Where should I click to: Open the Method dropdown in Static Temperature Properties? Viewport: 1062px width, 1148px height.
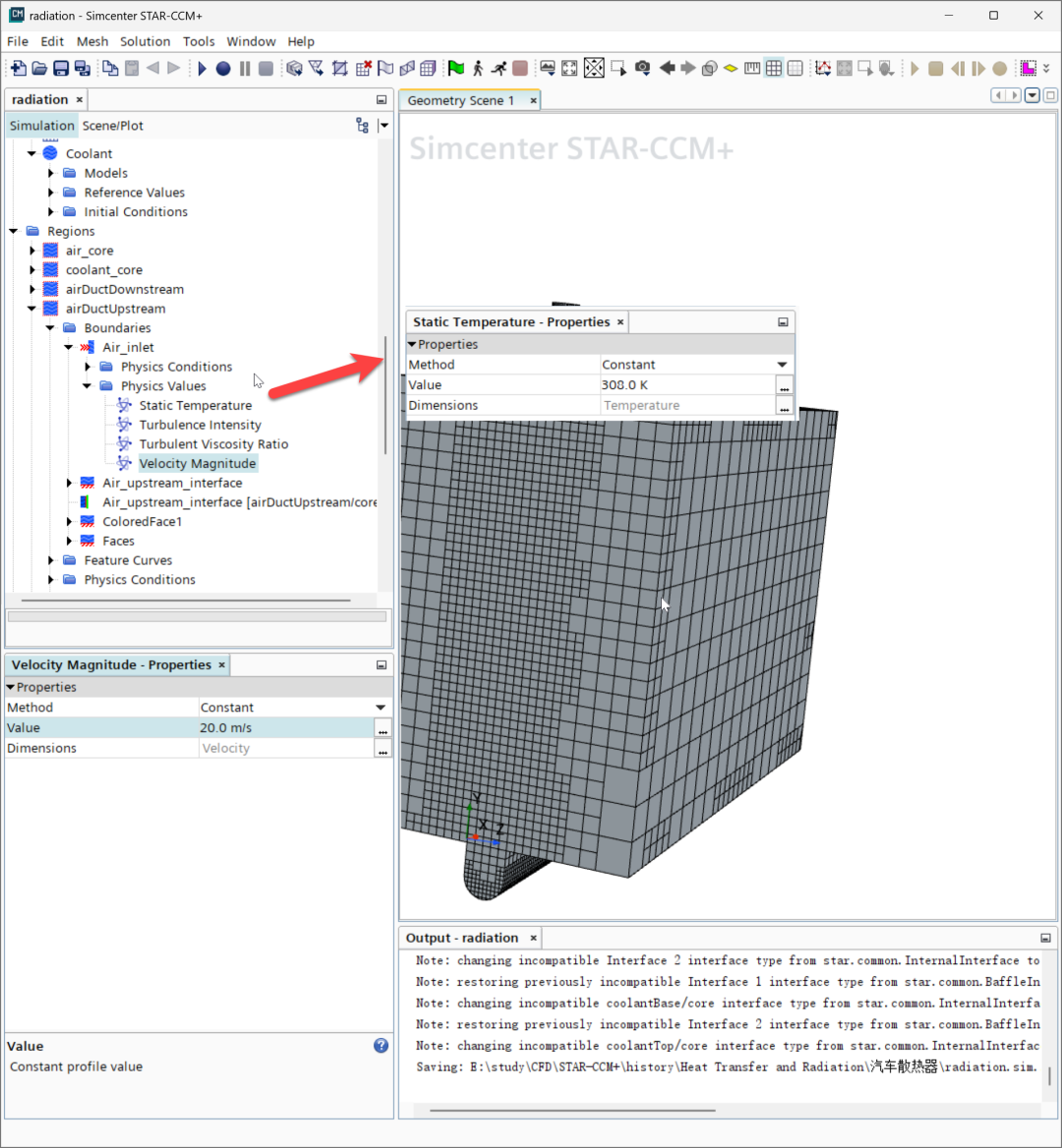(782, 365)
